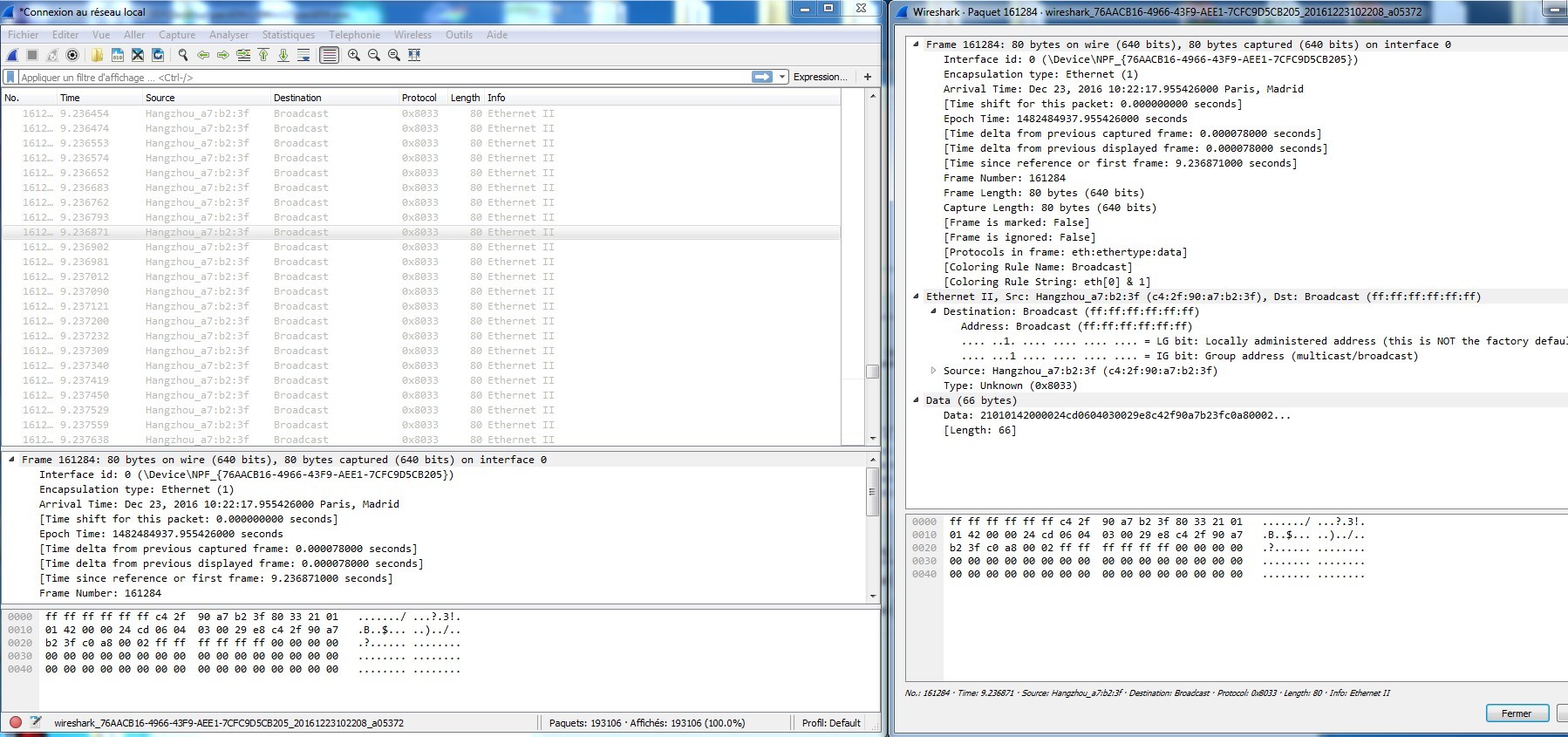This screenshot has height=737, width=1568.
Task: Click the find packet magnifier icon
Action: pyautogui.click(x=183, y=55)
